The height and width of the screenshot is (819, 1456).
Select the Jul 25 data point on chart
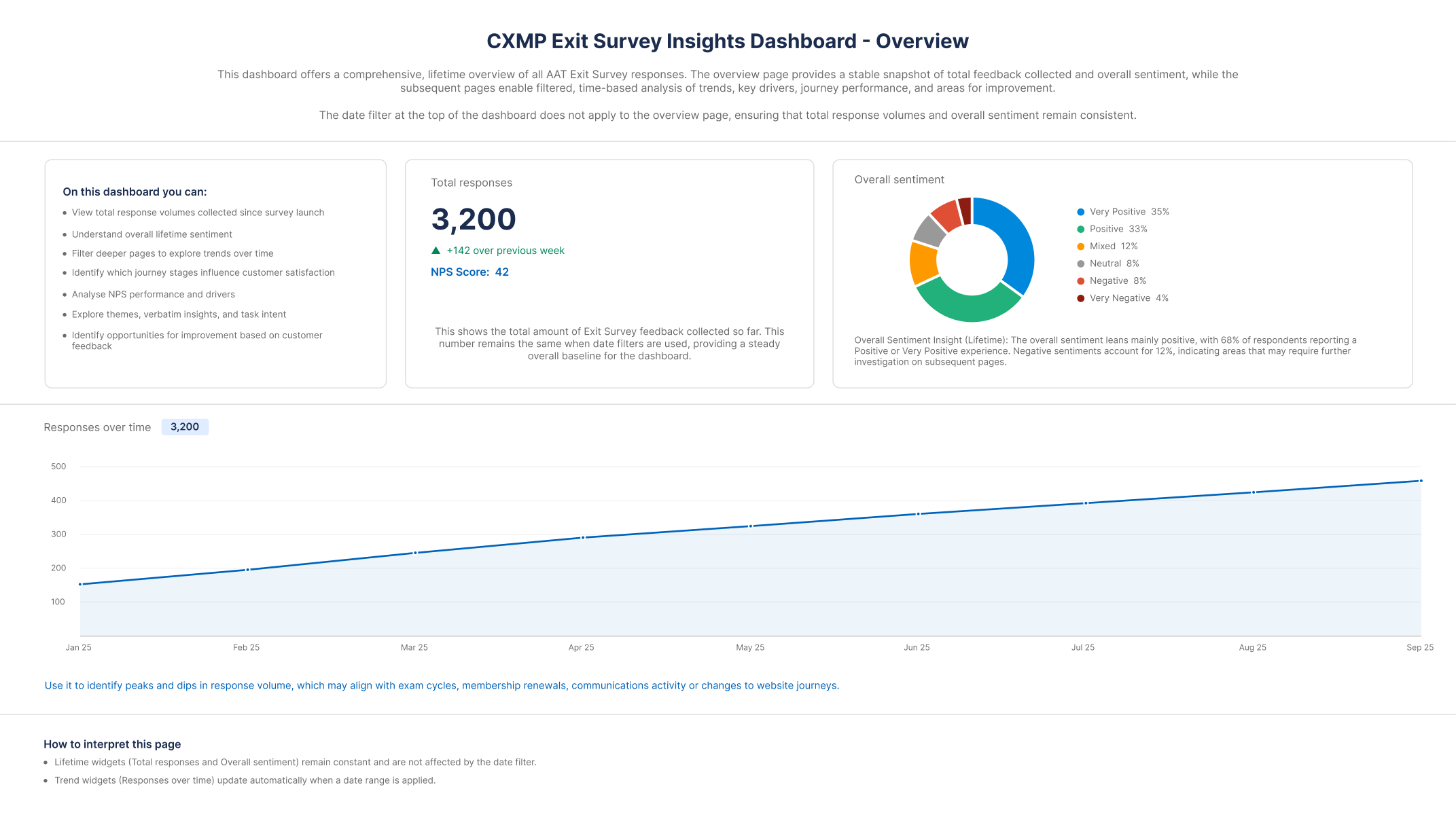pyautogui.click(x=1086, y=503)
